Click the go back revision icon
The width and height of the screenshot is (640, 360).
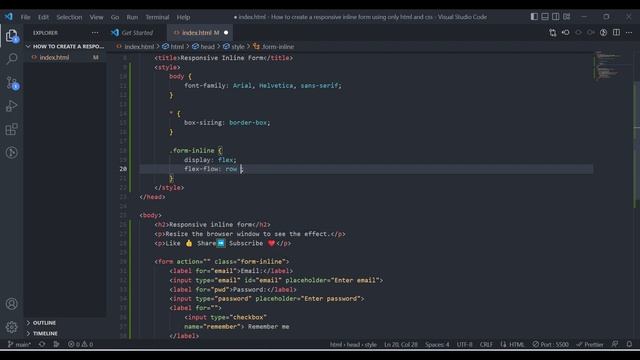pyautogui.click(x=566, y=33)
